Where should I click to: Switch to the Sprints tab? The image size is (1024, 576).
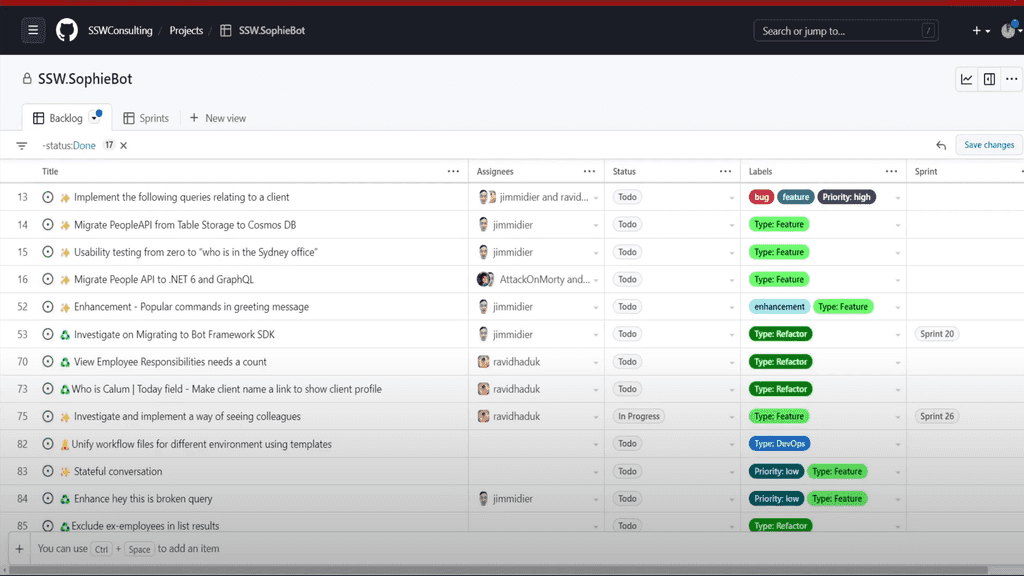[x=146, y=118]
